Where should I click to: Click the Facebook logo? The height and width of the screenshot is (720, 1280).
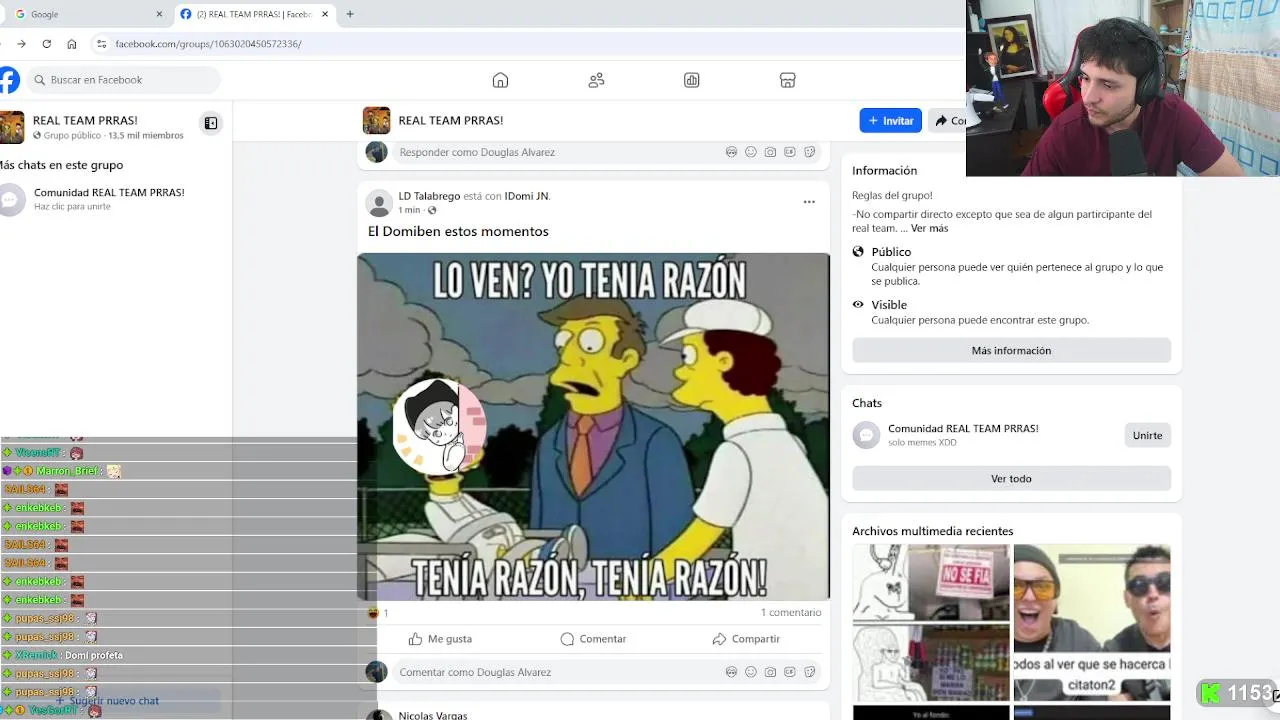tap(8, 80)
